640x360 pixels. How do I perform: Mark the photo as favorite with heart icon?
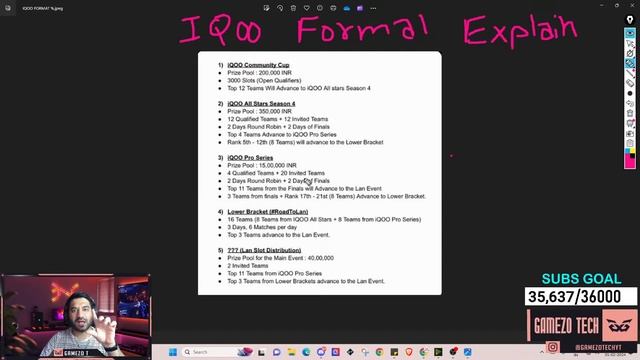point(307,8)
